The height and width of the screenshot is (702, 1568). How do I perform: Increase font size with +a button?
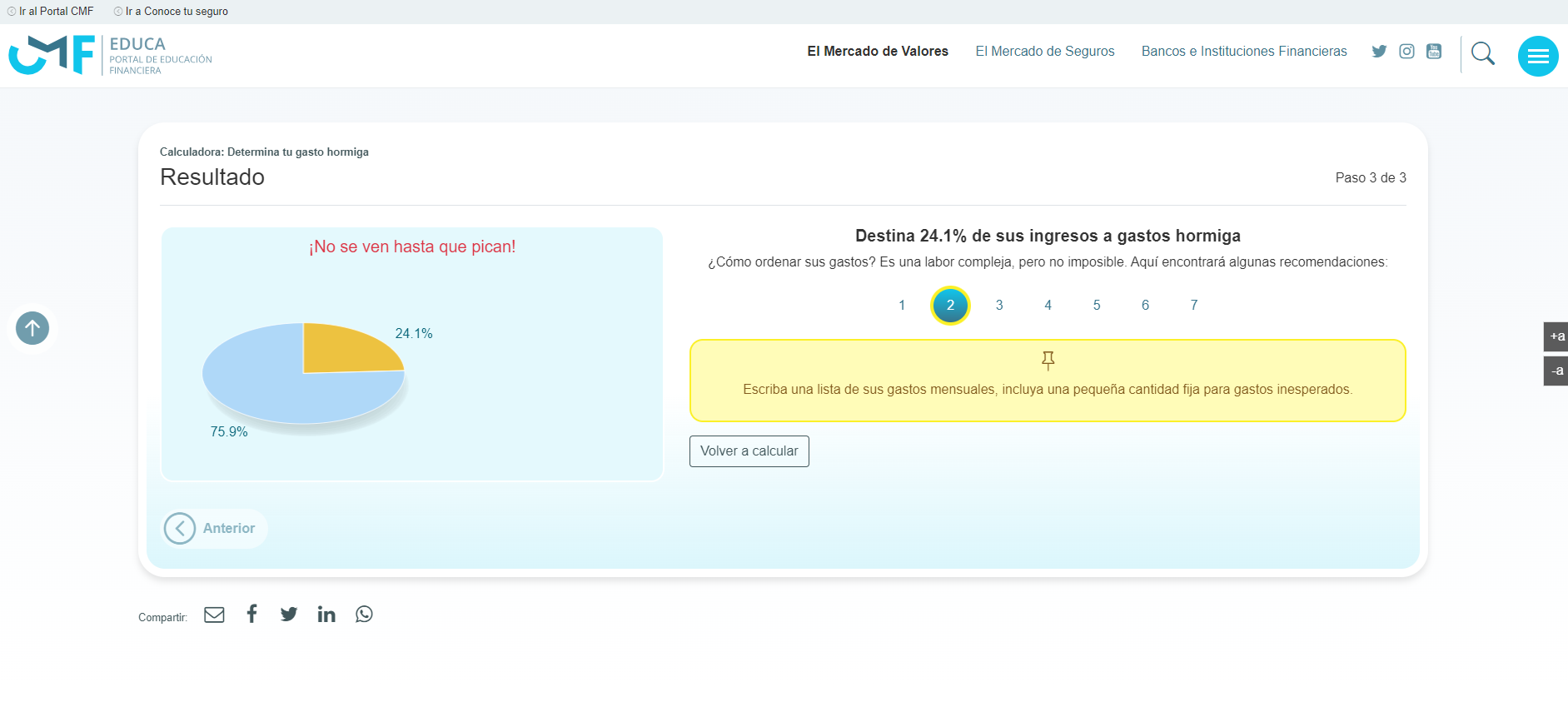click(1556, 336)
